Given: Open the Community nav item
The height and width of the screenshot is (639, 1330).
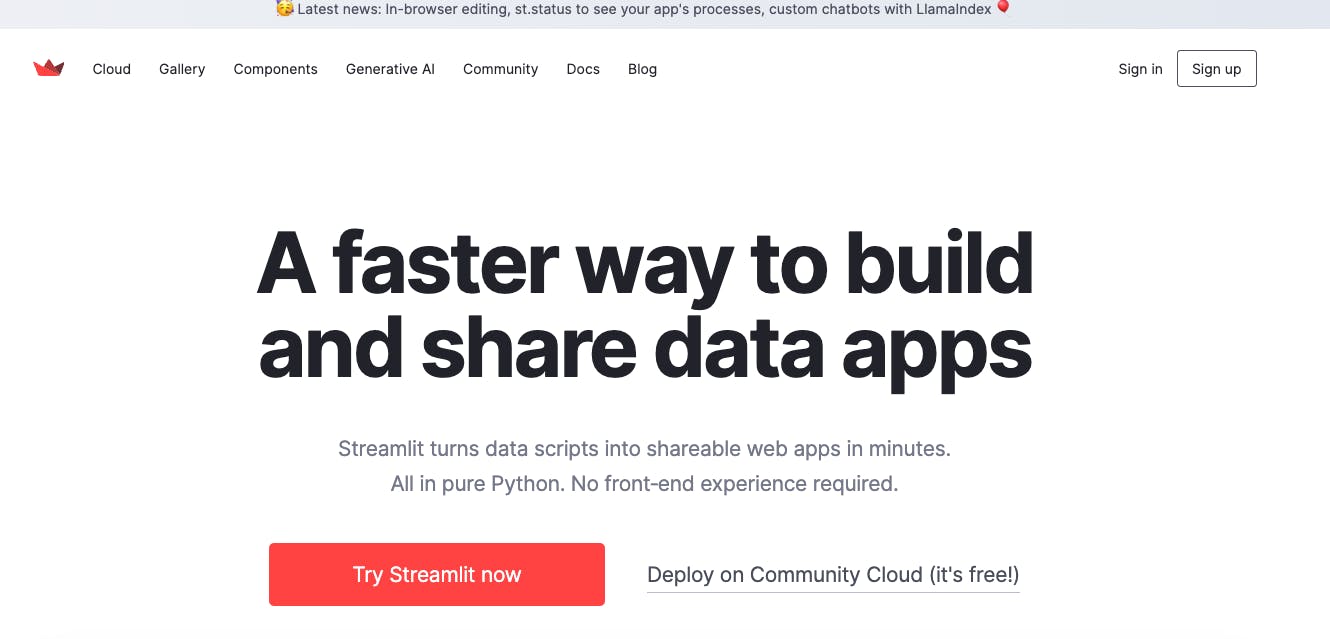Looking at the screenshot, I should (x=501, y=69).
